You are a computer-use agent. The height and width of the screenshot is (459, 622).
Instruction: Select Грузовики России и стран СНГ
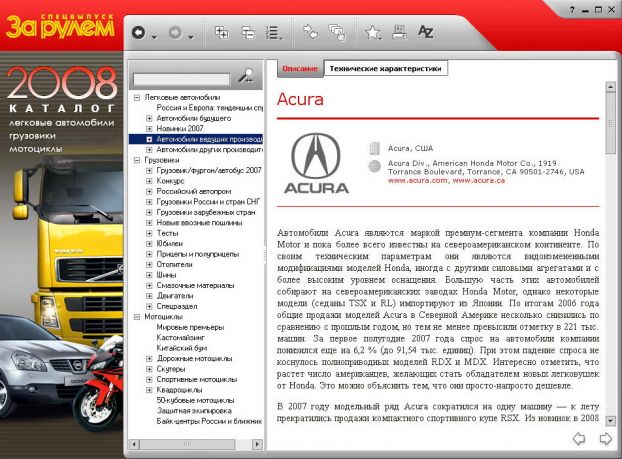tap(208, 202)
